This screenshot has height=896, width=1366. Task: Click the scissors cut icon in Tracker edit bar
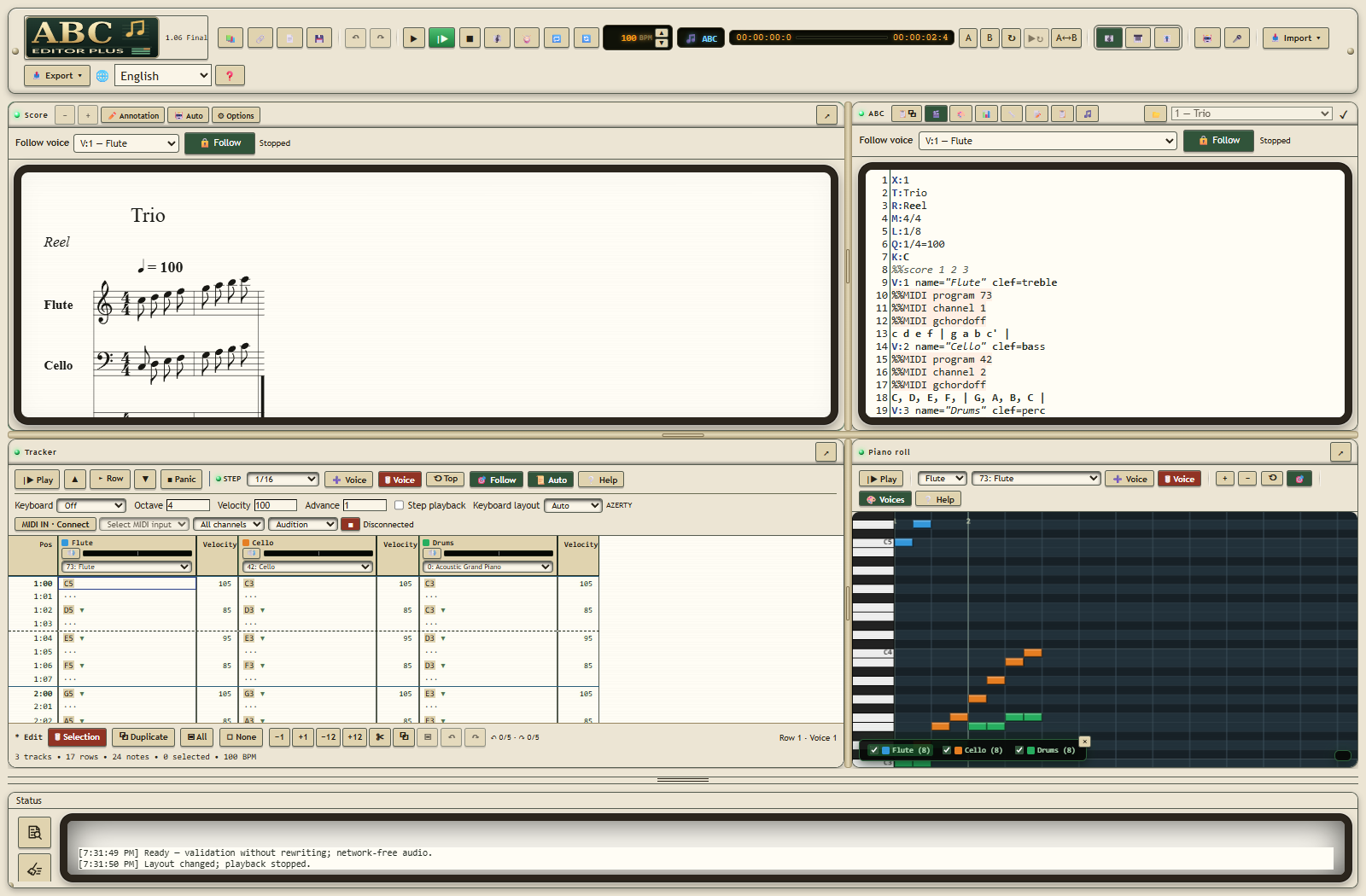click(x=380, y=736)
